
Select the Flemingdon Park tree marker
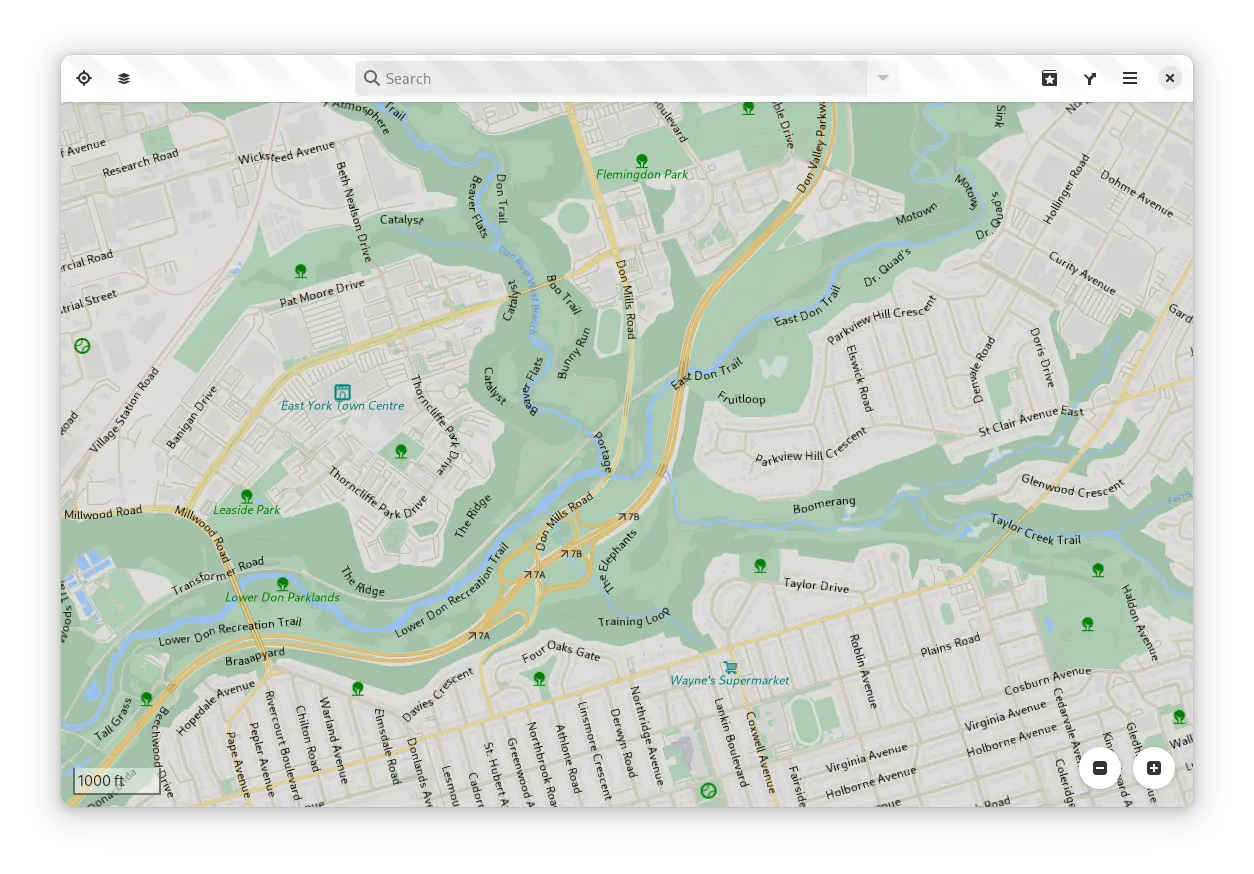[642, 160]
